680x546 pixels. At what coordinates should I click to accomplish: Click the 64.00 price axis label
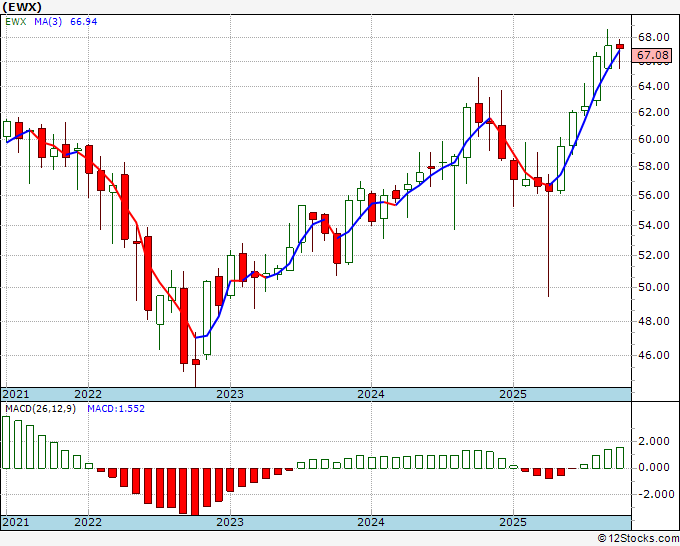(x=654, y=86)
